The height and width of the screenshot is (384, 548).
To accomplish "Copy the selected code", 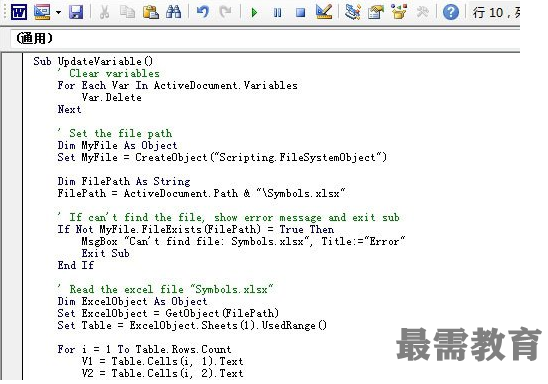I will pos(127,12).
